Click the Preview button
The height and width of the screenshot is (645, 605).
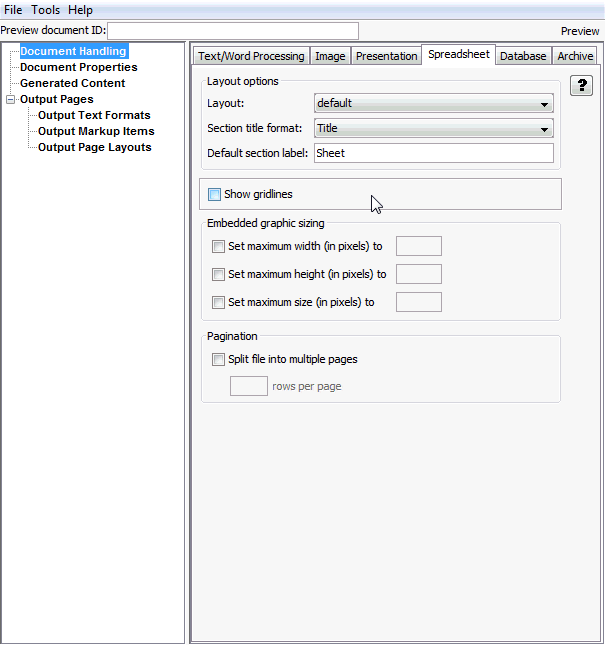580,31
